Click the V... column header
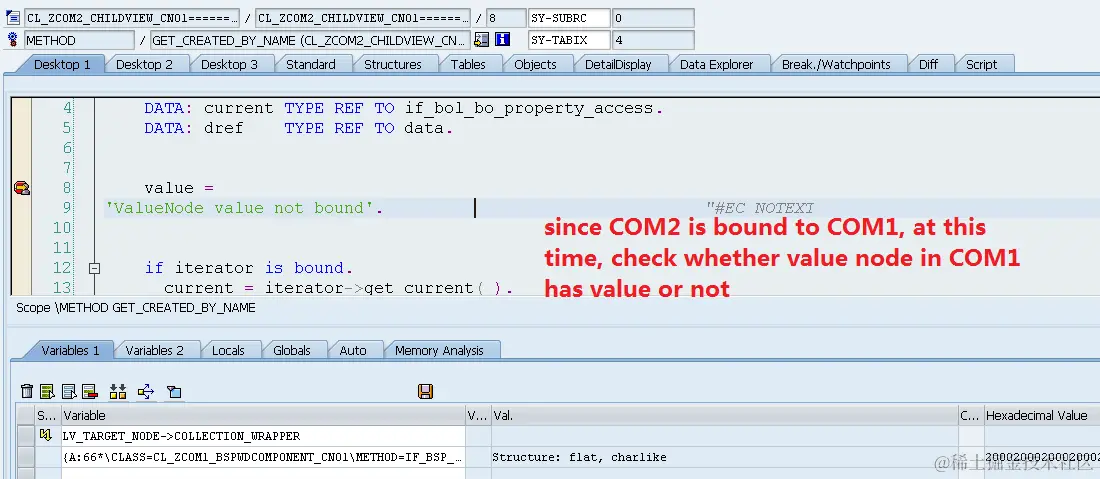Image resolution: width=1100 pixels, height=479 pixels. [x=478, y=415]
